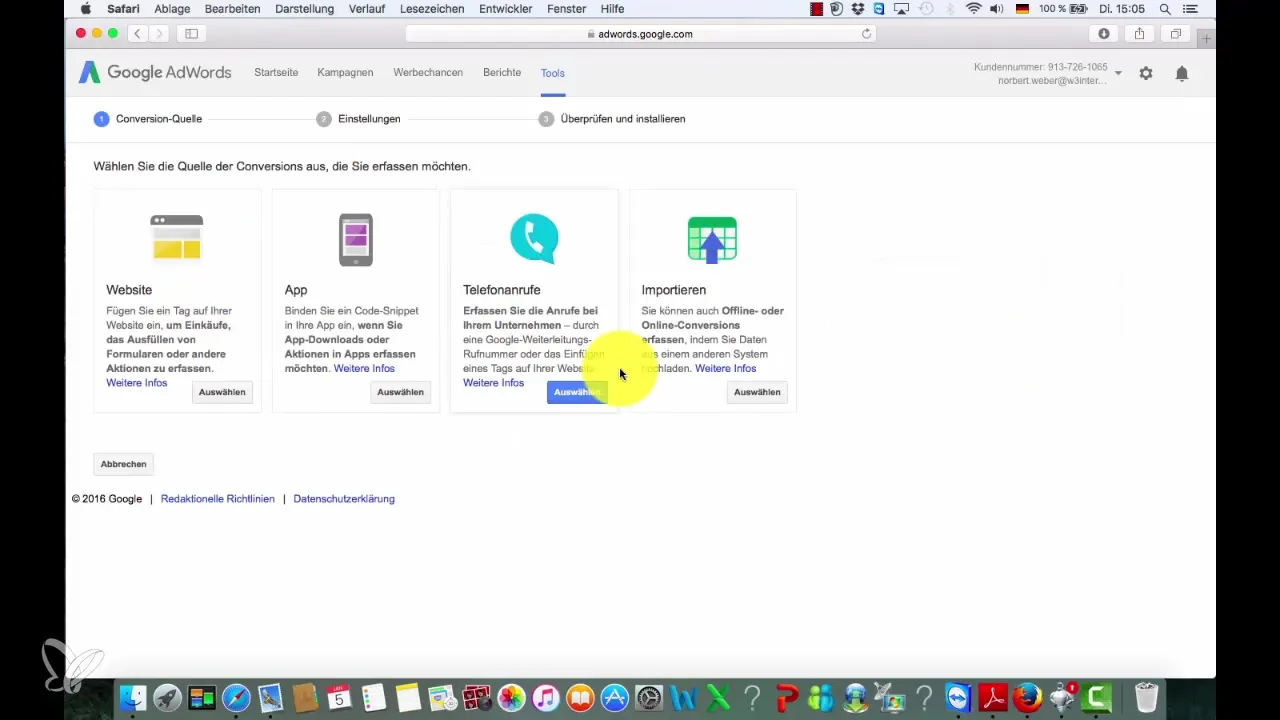Open Finder from the Dock

(133, 698)
